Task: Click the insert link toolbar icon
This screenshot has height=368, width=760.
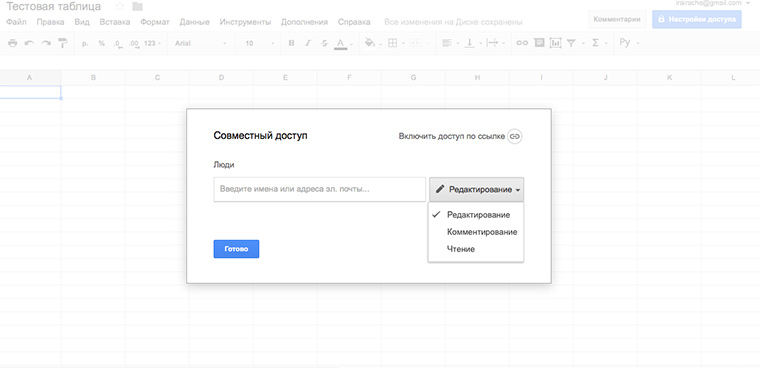Action: tap(522, 43)
